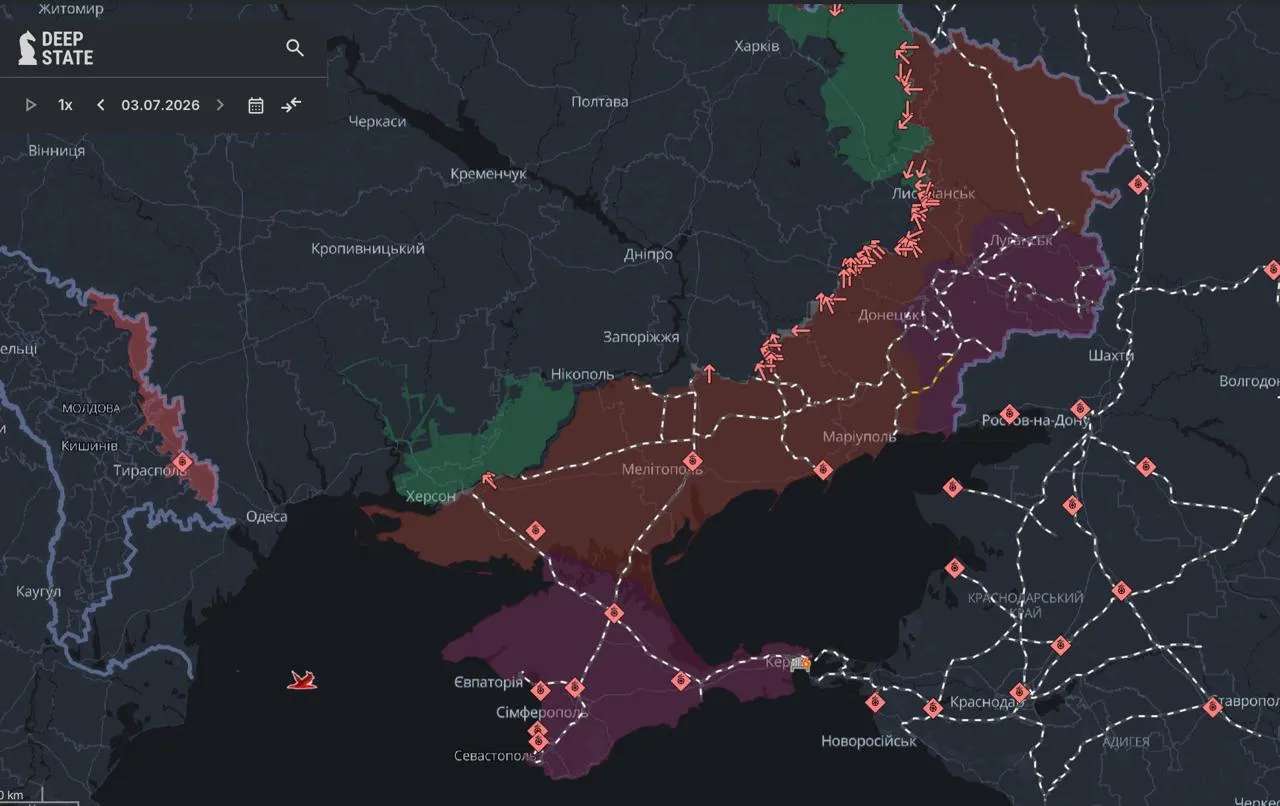
Task: Click the Житомир city label
Action: click(71, 9)
